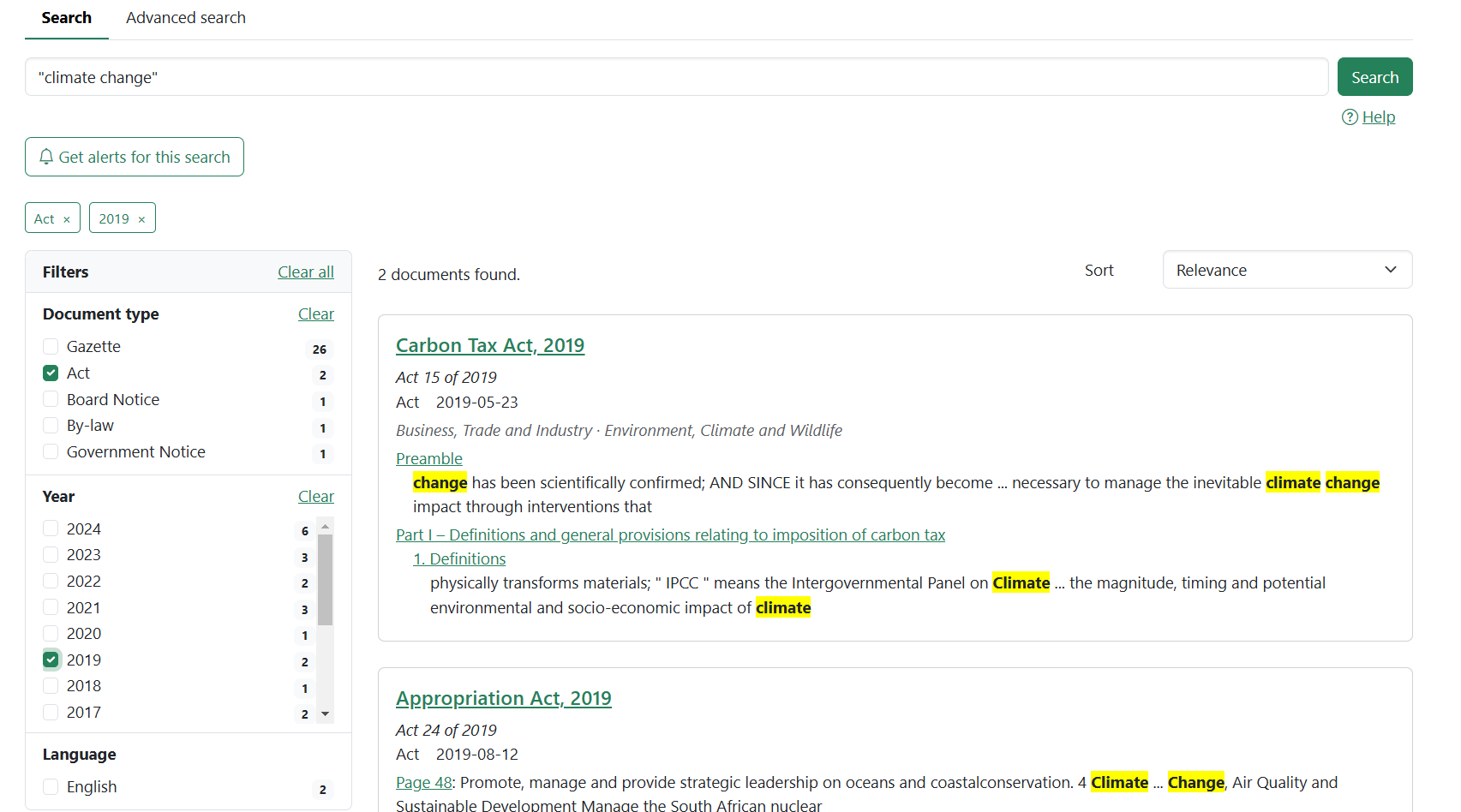Open the Carbon Tax Act, 2019 result
Screen dimensions: 1461x812
[x=489, y=345]
